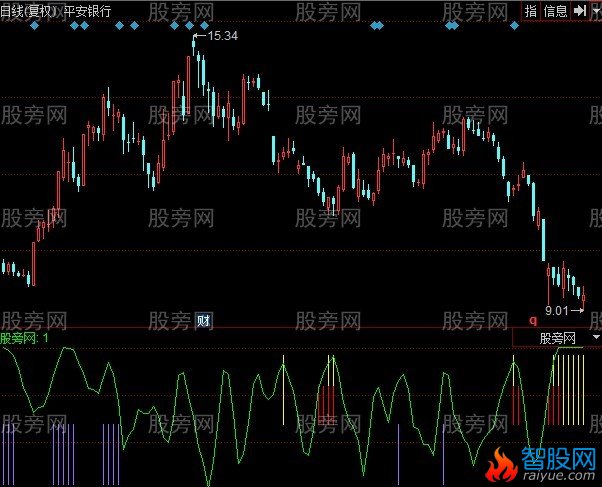Click the red q marker
This screenshot has width=602, height=487.
pos(533,320)
